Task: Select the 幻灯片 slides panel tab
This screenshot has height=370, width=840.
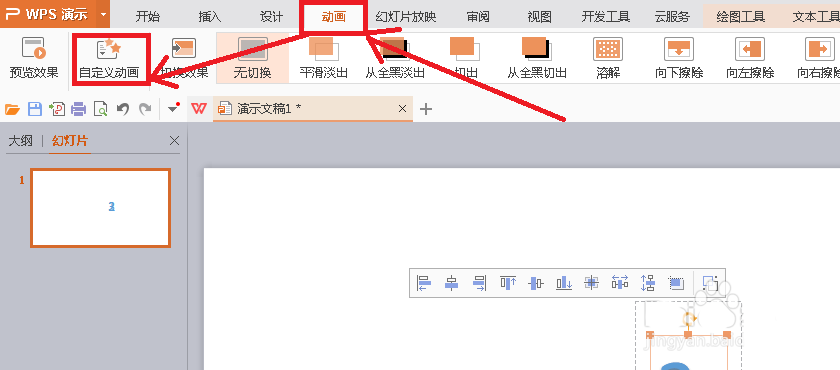Action: [70, 141]
